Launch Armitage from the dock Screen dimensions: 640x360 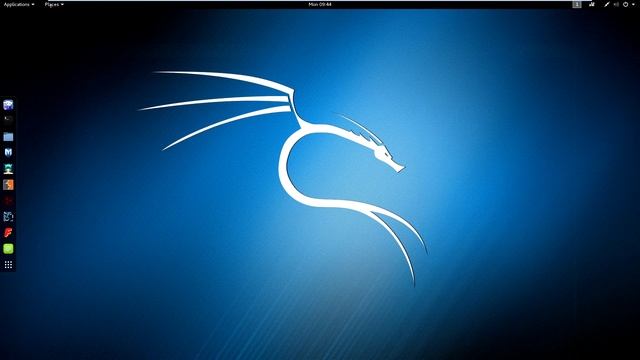8,169
